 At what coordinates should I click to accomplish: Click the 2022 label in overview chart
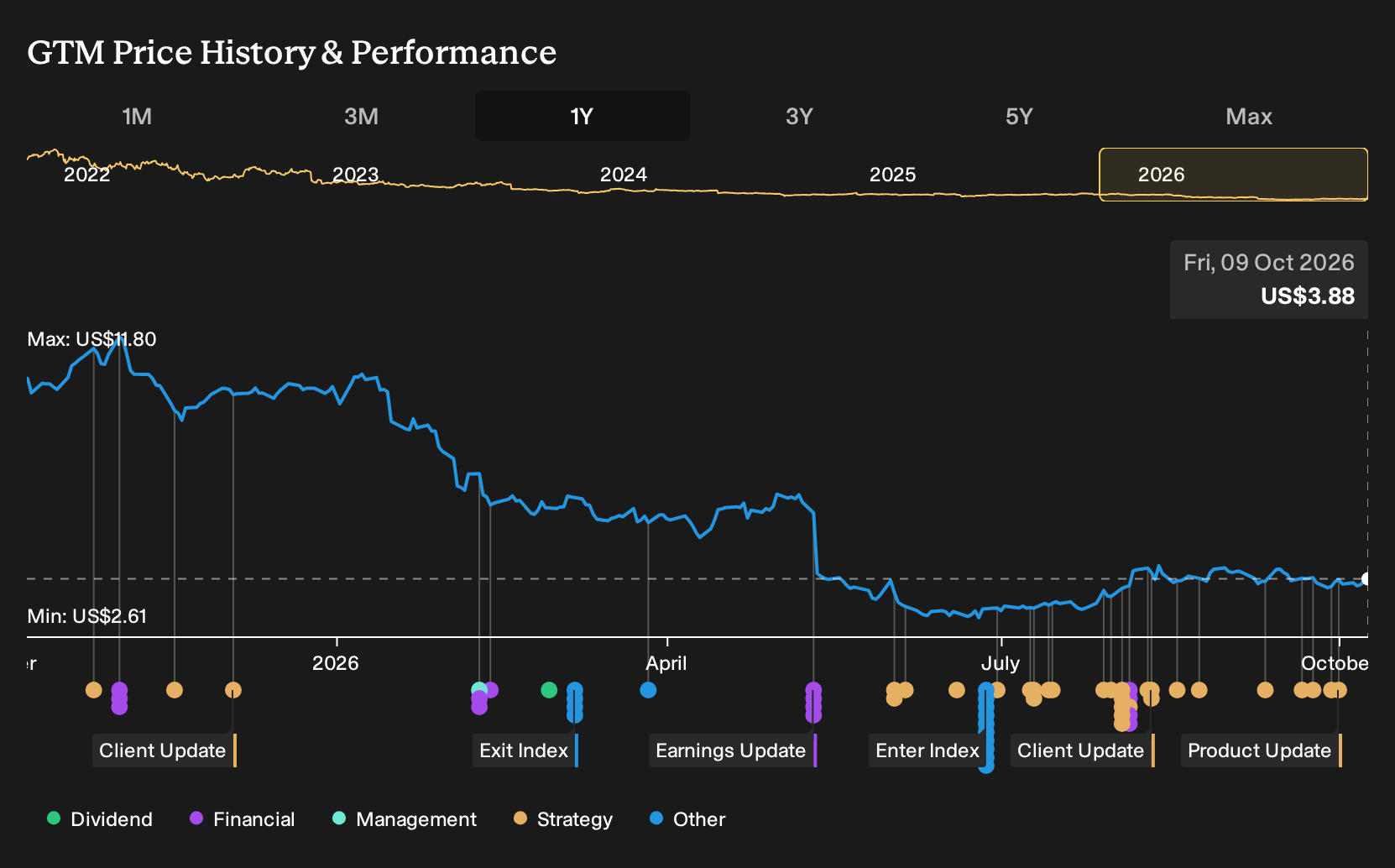[87, 175]
